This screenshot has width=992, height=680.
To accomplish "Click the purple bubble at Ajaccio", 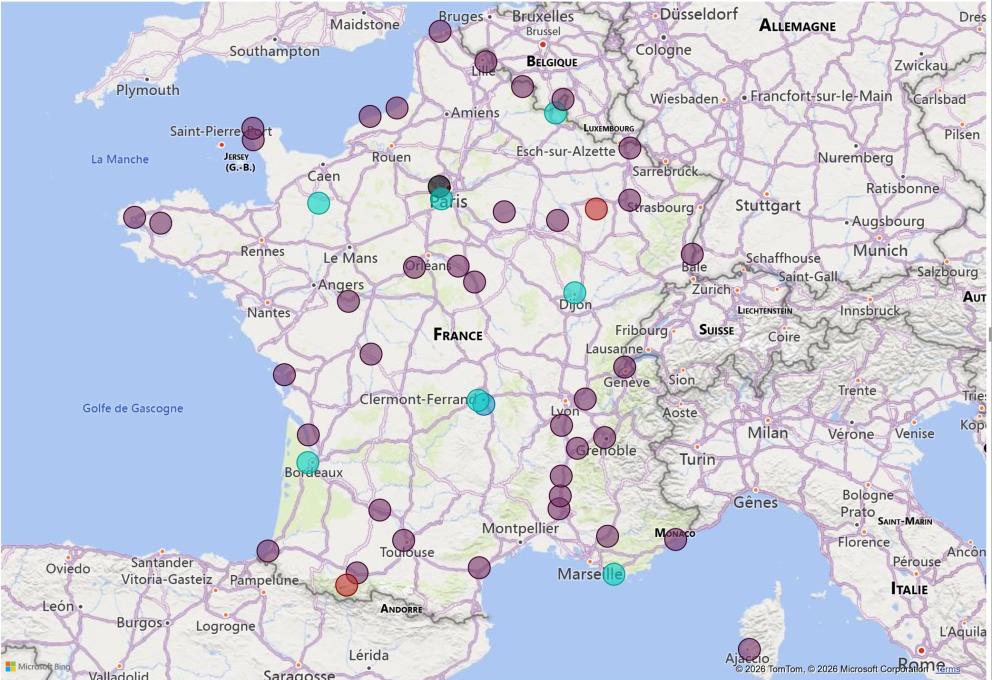I will click(x=749, y=649).
